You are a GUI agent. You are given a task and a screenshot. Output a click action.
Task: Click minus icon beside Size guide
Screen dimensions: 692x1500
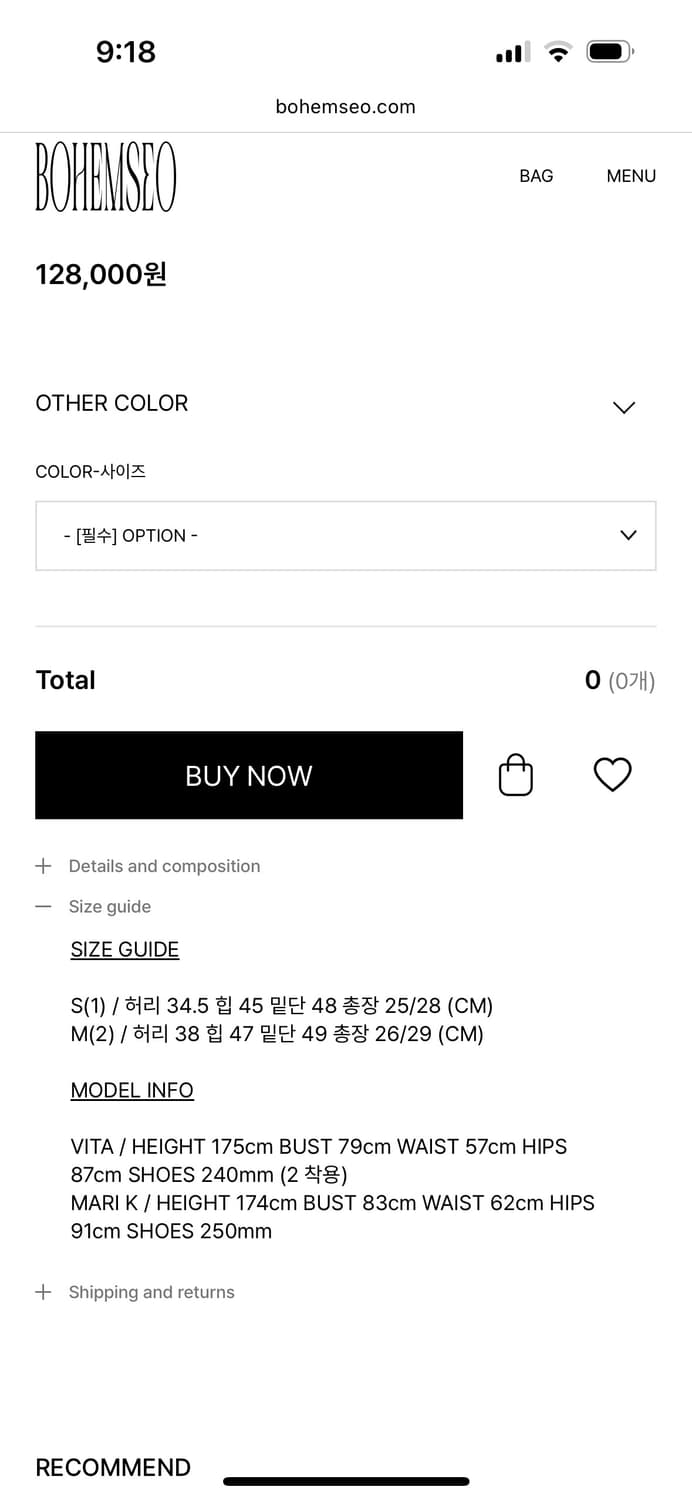43,907
